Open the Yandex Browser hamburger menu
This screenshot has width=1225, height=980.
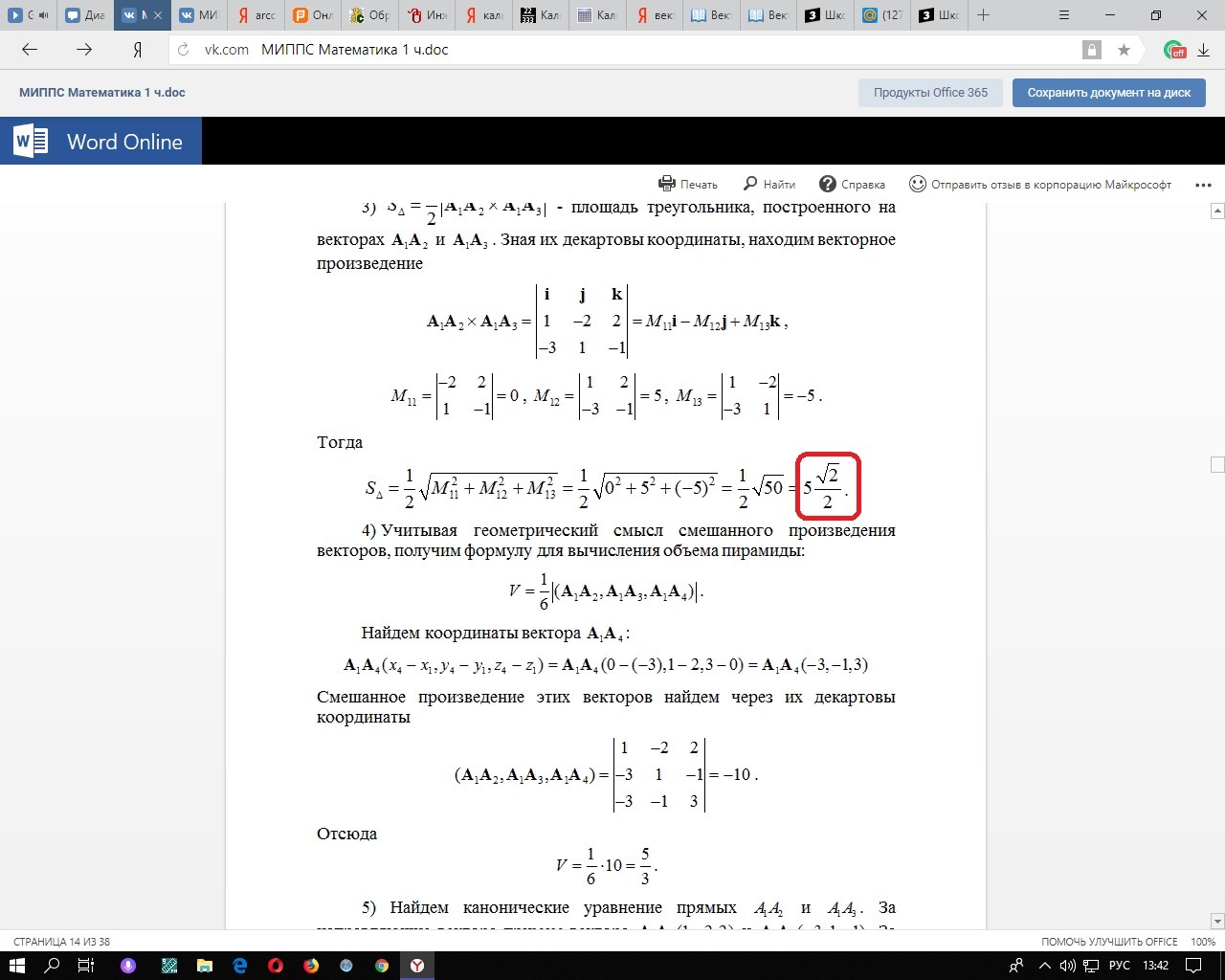point(1066,15)
